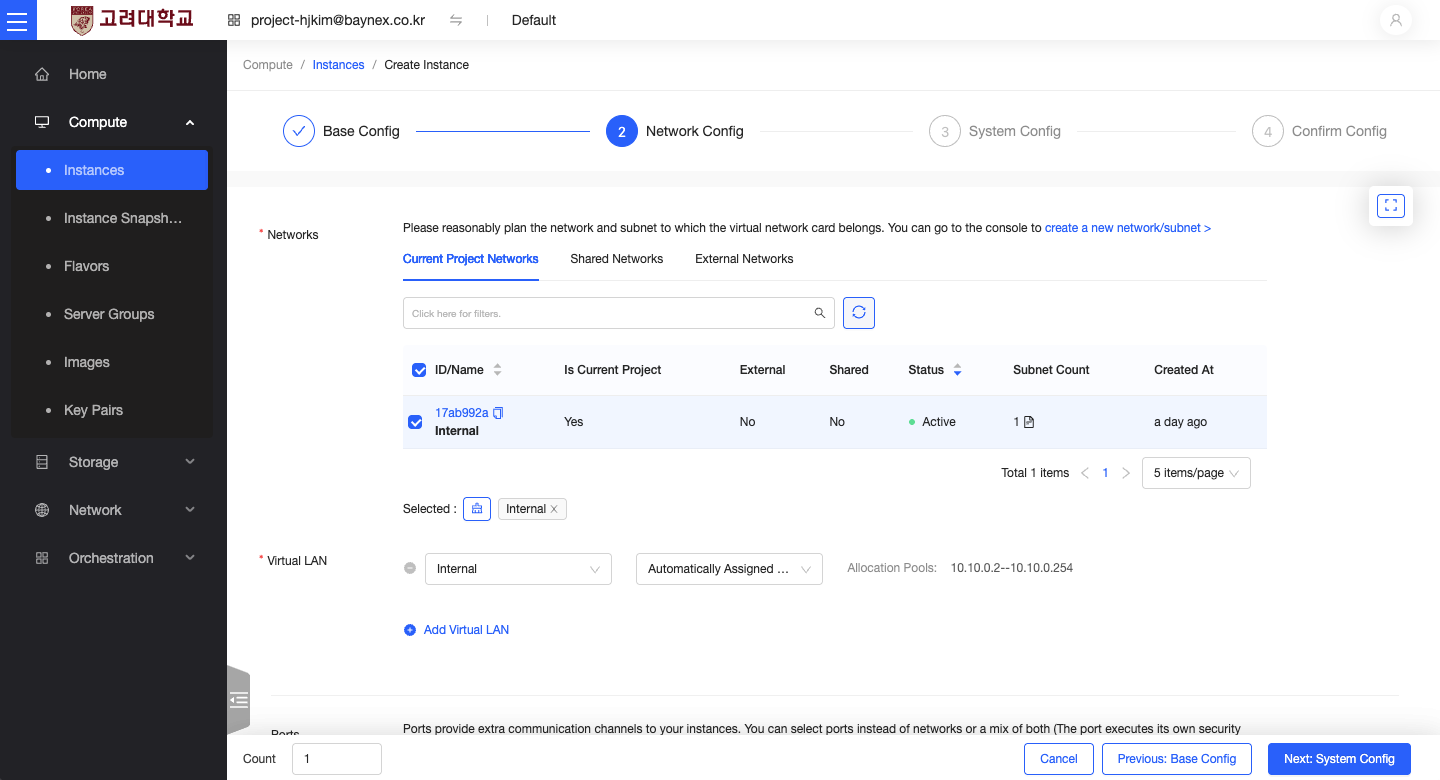Go back with Previous: Base Config
Screen dimensions: 1440x780
coord(1177,759)
